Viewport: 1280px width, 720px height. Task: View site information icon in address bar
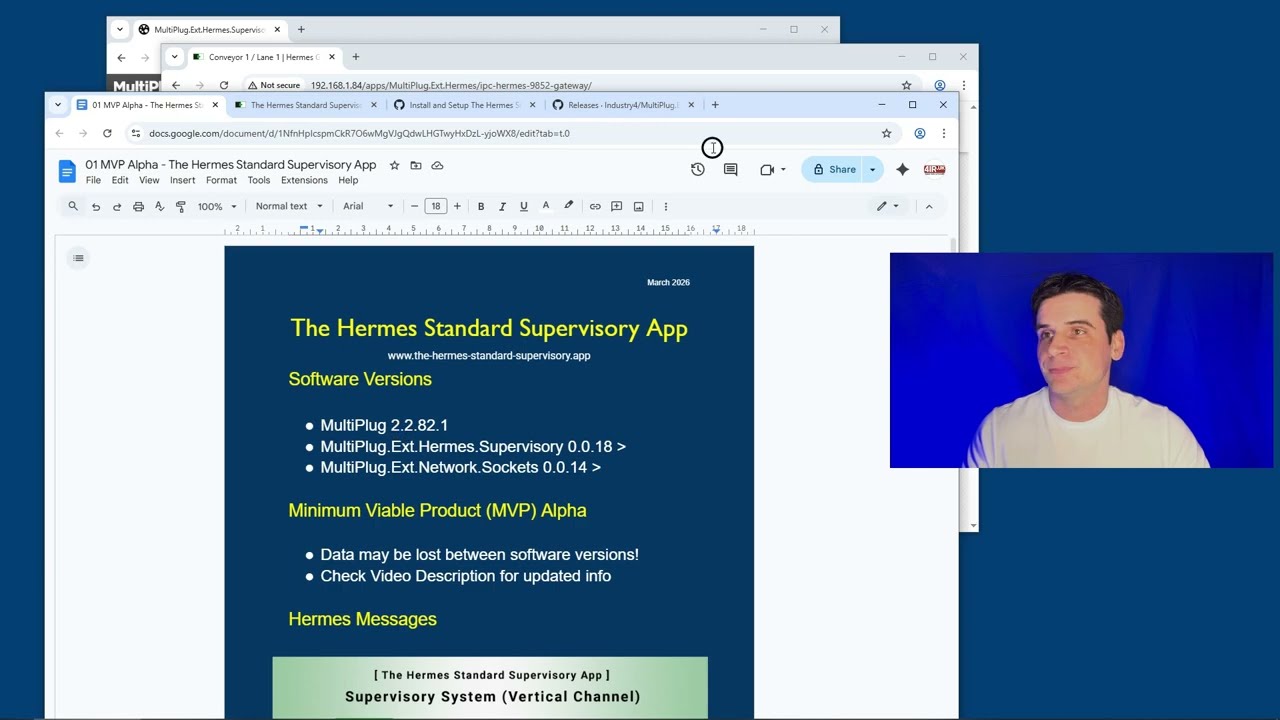136,133
